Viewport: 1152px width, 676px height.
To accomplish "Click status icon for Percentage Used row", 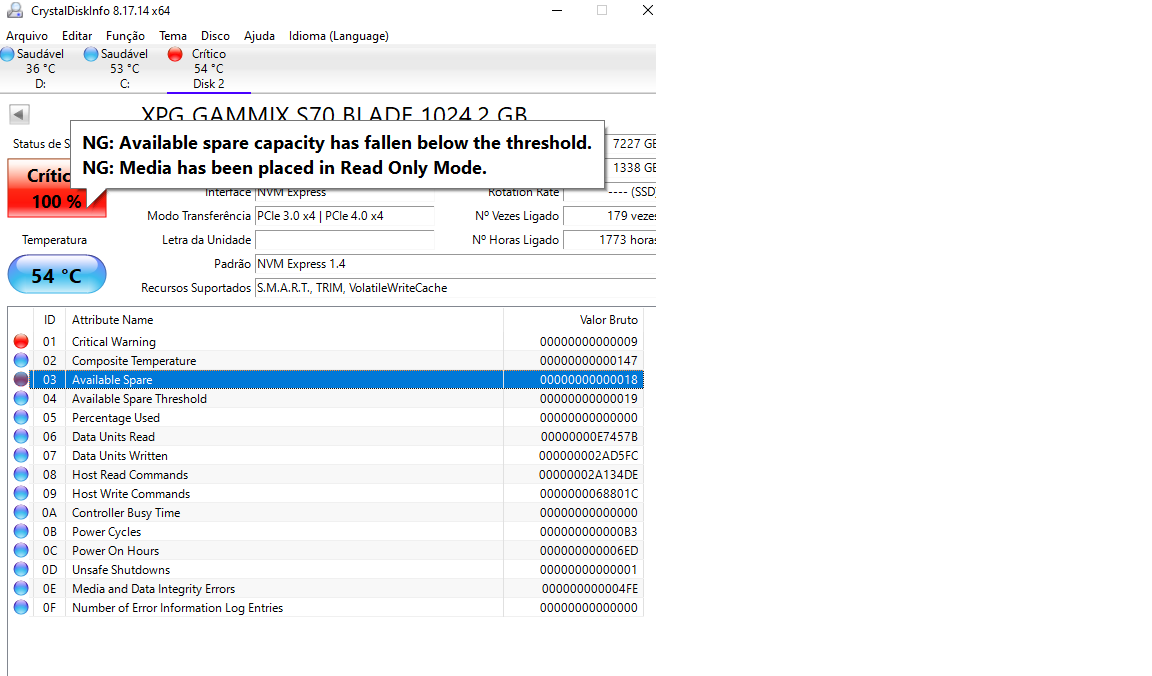I will point(21,417).
